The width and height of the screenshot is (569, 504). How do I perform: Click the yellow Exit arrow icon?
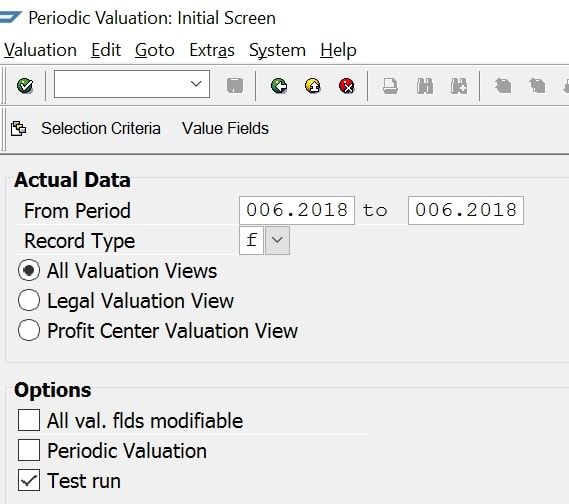(313, 86)
